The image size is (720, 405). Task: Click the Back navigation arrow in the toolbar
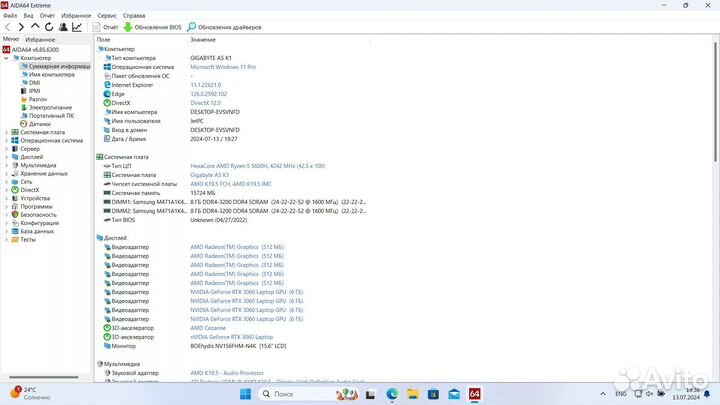[x=8, y=27]
